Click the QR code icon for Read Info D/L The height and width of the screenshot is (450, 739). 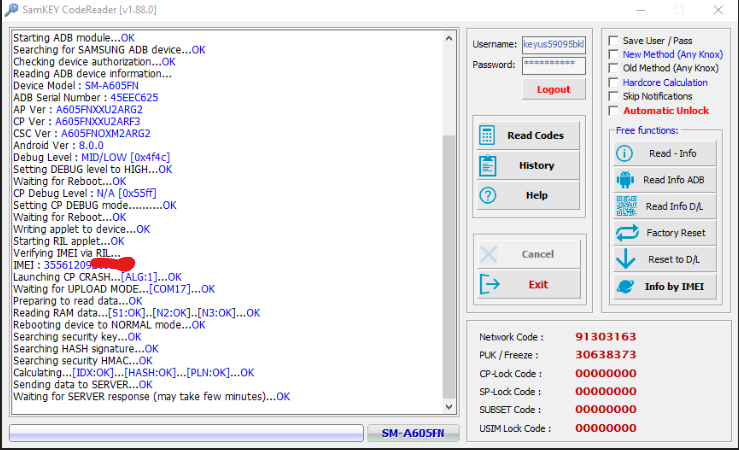[626, 206]
